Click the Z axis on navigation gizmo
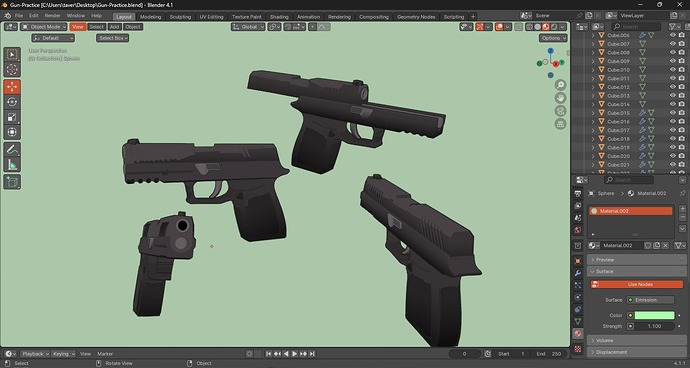This screenshot has height=368, width=690. tap(551, 51)
